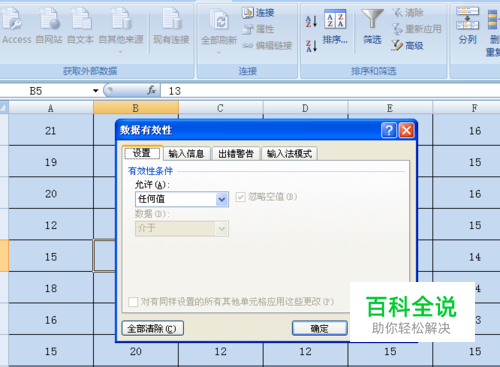Select column C header
The height and width of the screenshot is (367, 500).
[220, 108]
